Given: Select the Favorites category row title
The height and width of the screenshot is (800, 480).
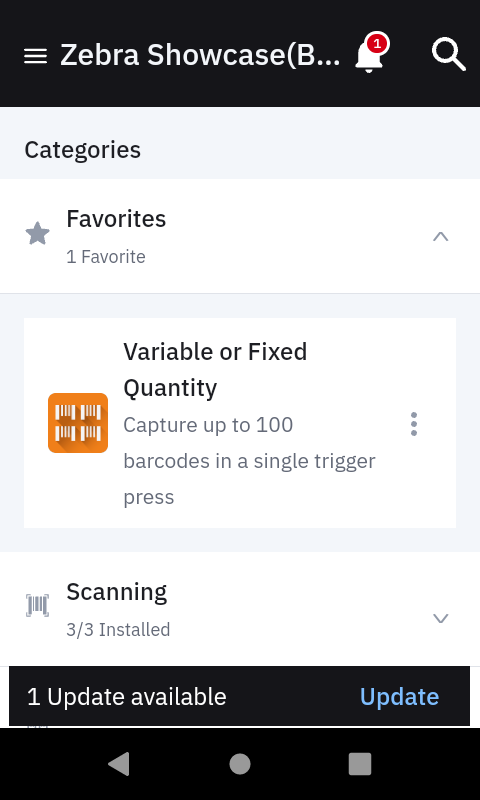Looking at the screenshot, I should point(116,219).
